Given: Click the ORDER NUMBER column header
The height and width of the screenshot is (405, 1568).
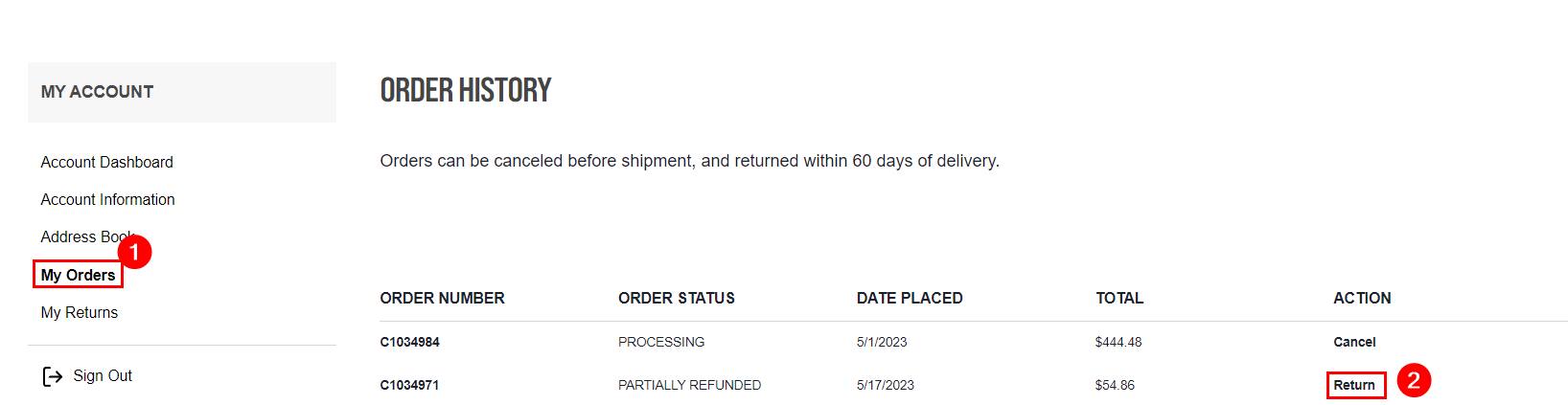Looking at the screenshot, I should coord(442,299).
